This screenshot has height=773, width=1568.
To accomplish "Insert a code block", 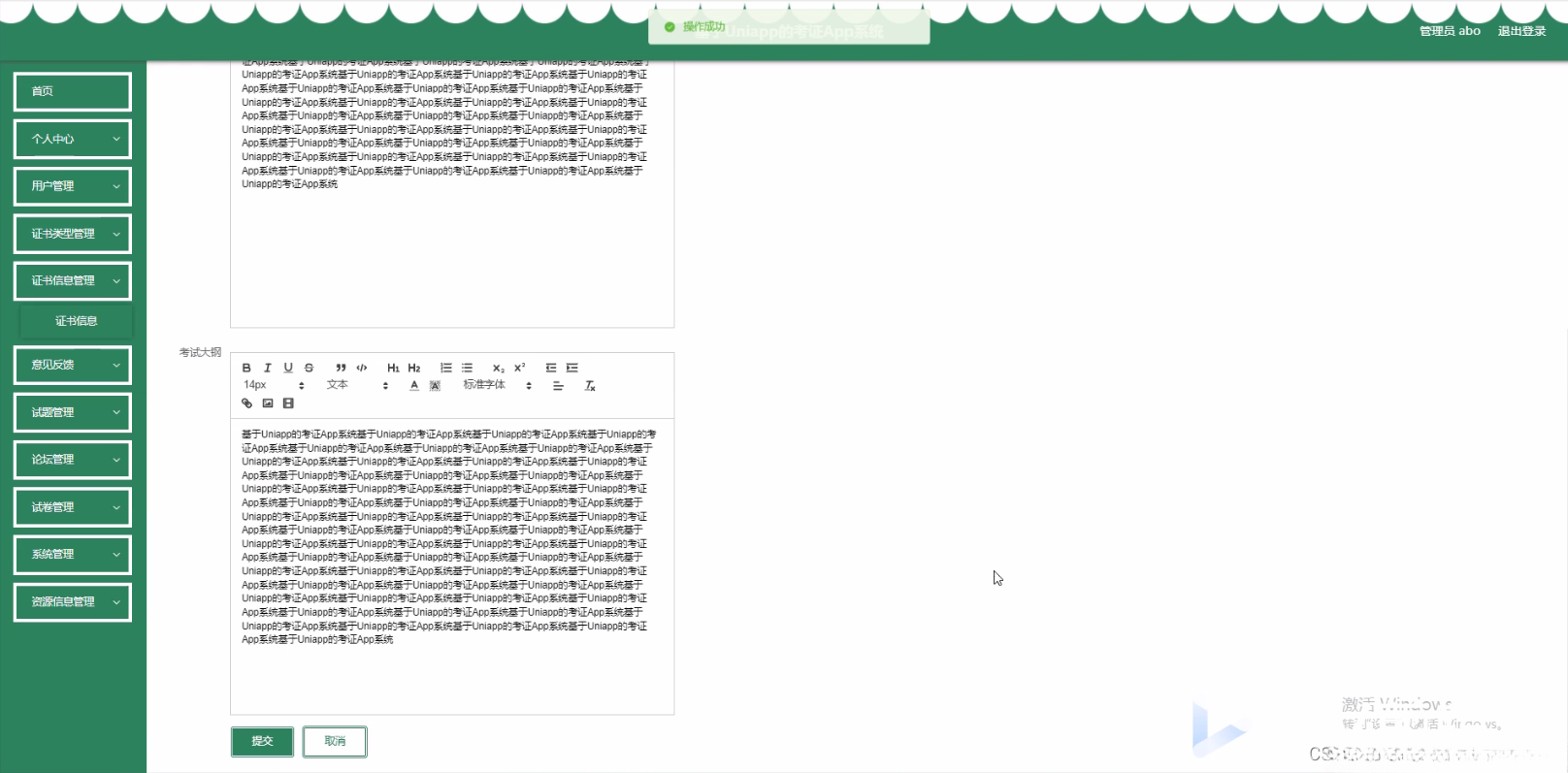I will (x=362, y=368).
